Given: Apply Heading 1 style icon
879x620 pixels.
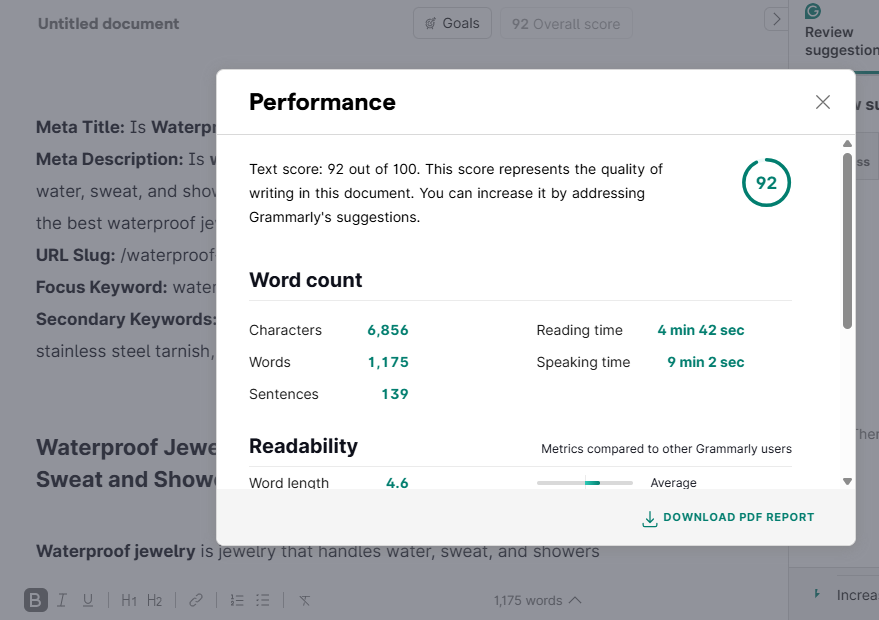Looking at the screenshot, I should (x=129, y=600).
